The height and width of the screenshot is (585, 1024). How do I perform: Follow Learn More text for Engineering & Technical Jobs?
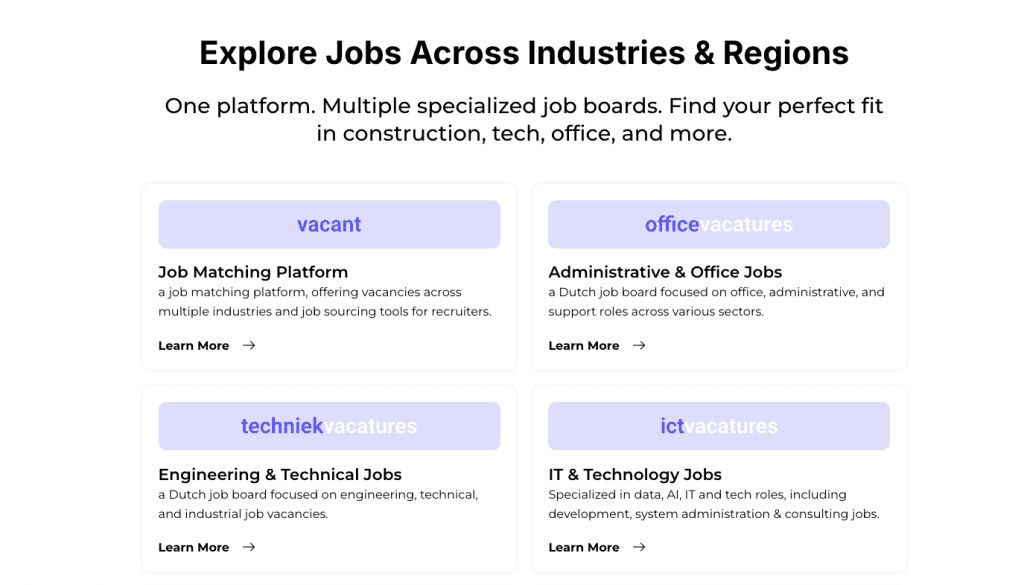click(x=194, y=548)
